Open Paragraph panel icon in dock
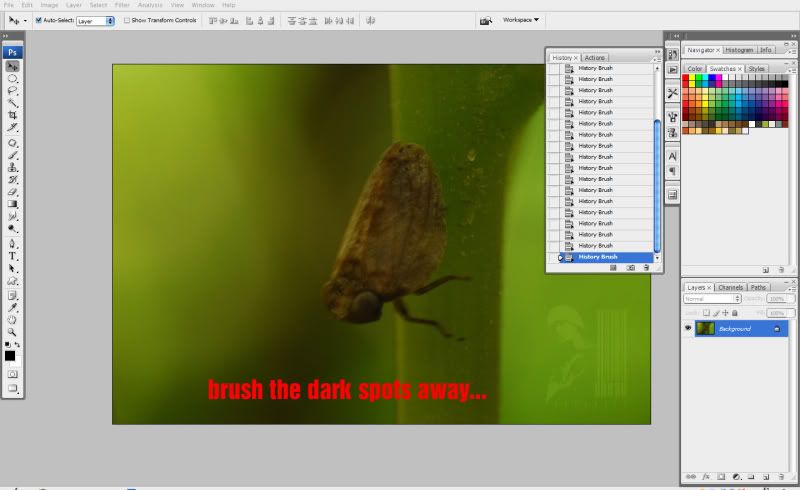The image size is (800, 490). (672, 171)
